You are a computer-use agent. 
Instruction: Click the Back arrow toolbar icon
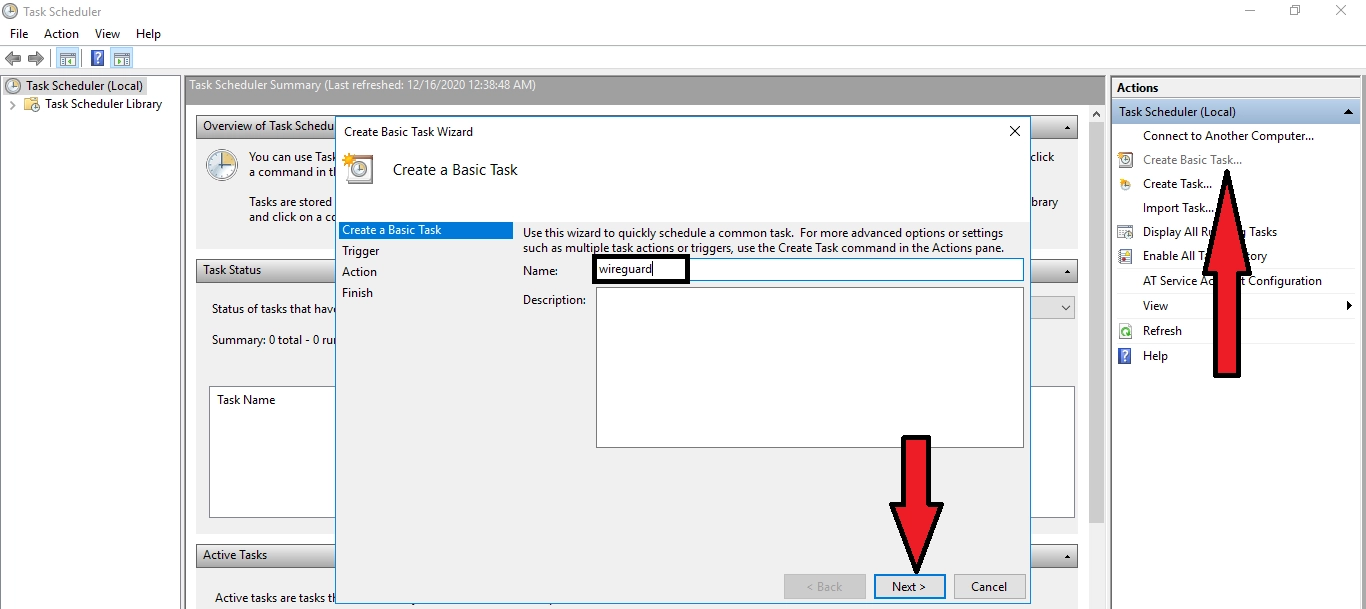(13, 58)
